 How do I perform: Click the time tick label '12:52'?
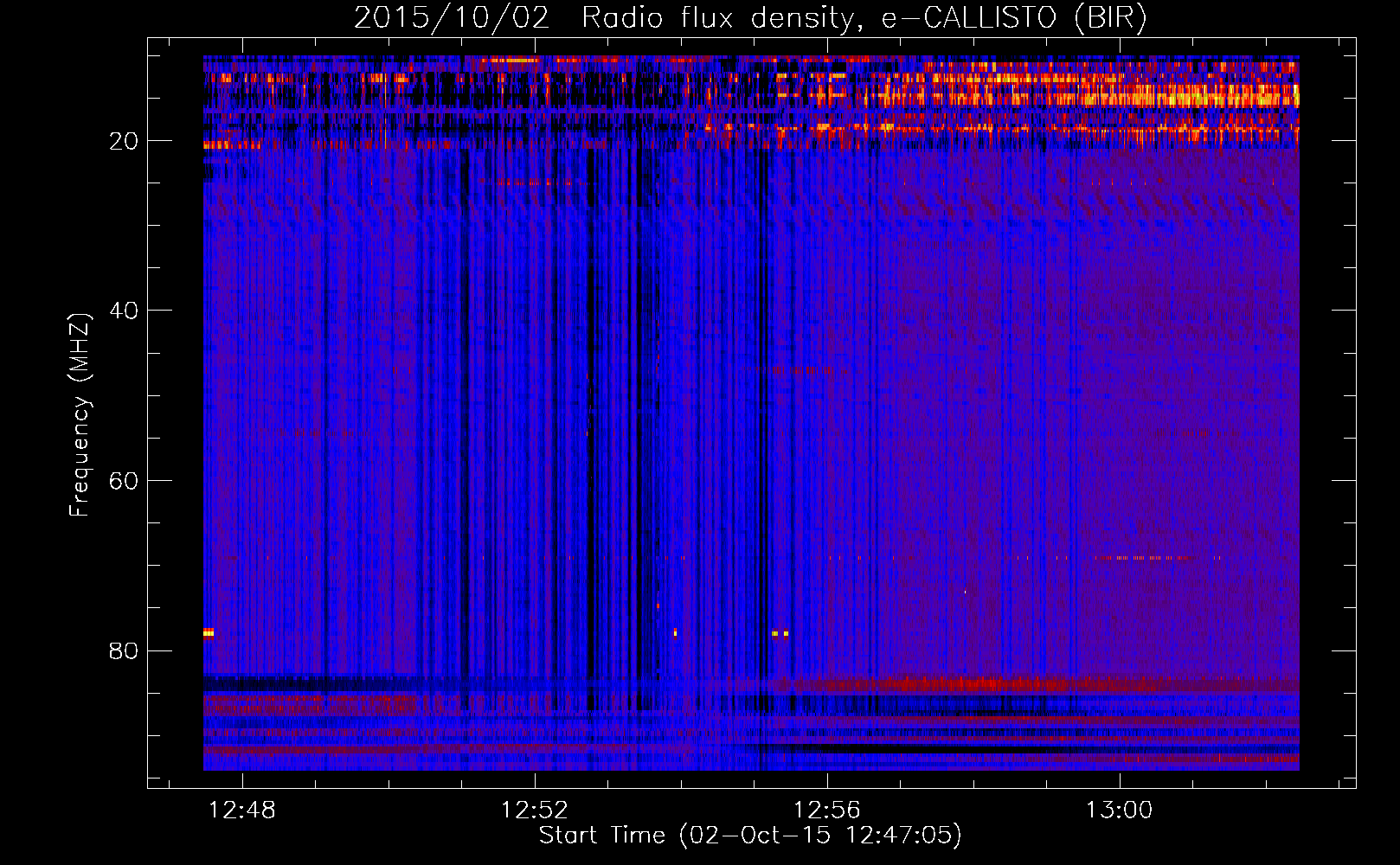pos(535,811)
